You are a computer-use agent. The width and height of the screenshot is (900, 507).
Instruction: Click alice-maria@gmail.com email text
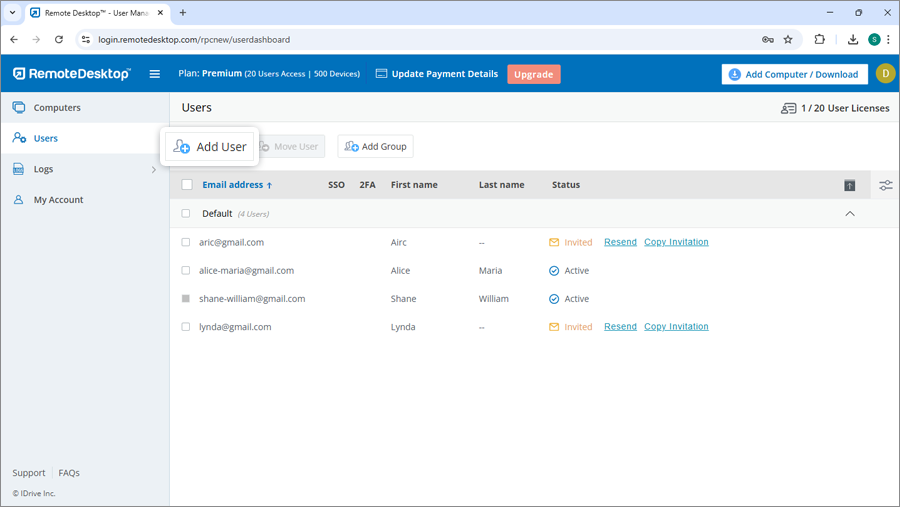click(x=246, y=270)
